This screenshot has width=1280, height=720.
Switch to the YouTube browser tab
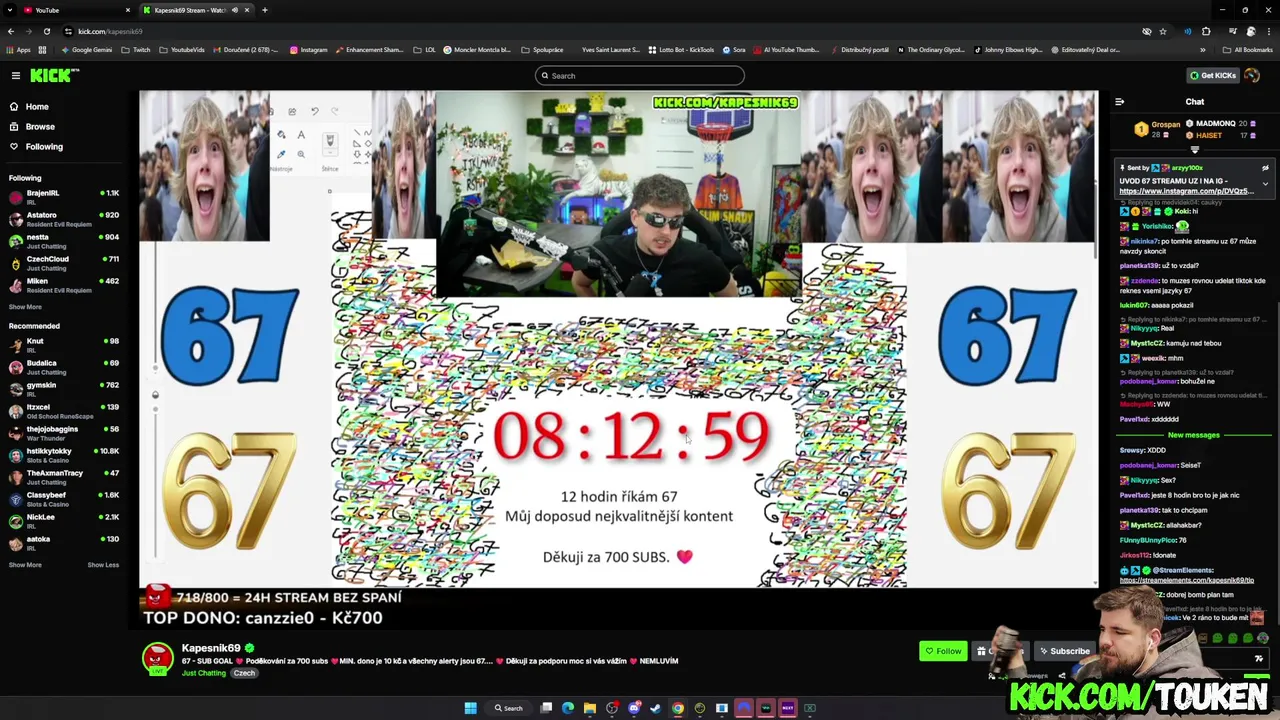75,10
